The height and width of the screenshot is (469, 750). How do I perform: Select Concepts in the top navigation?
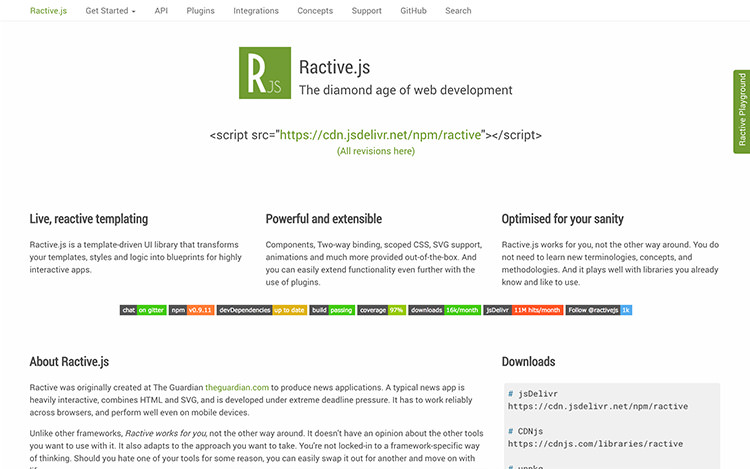(315, 11)
